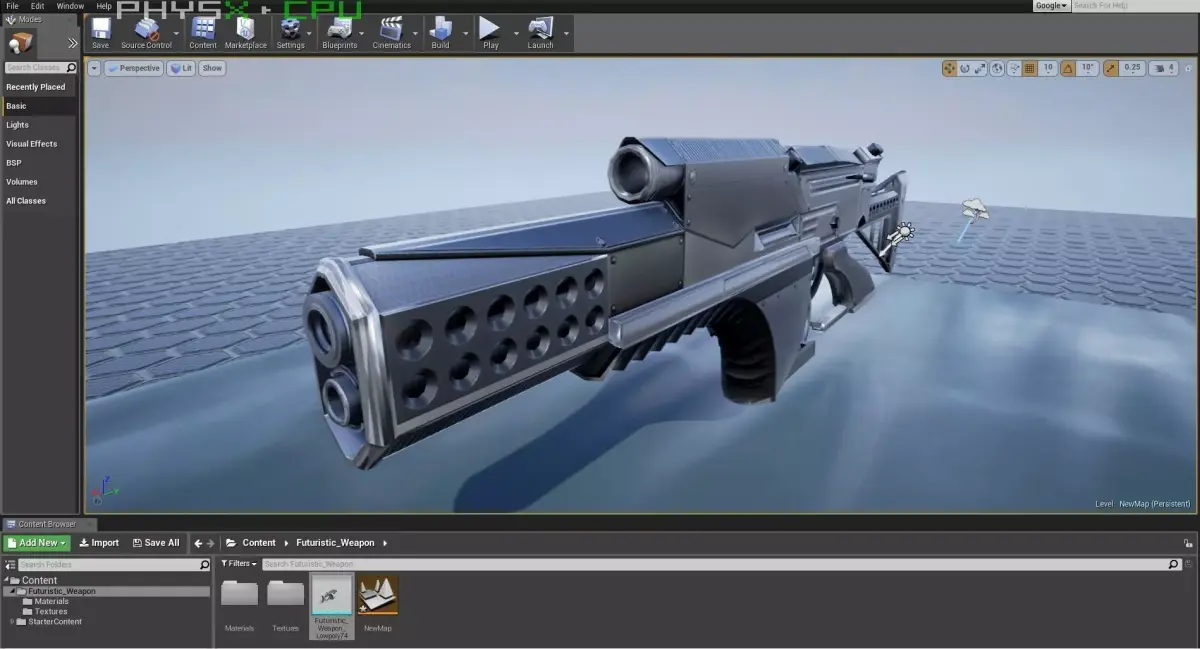1200x649 pixels.
Task: Select the Place mode cube icon
Action: coord(20,42)
